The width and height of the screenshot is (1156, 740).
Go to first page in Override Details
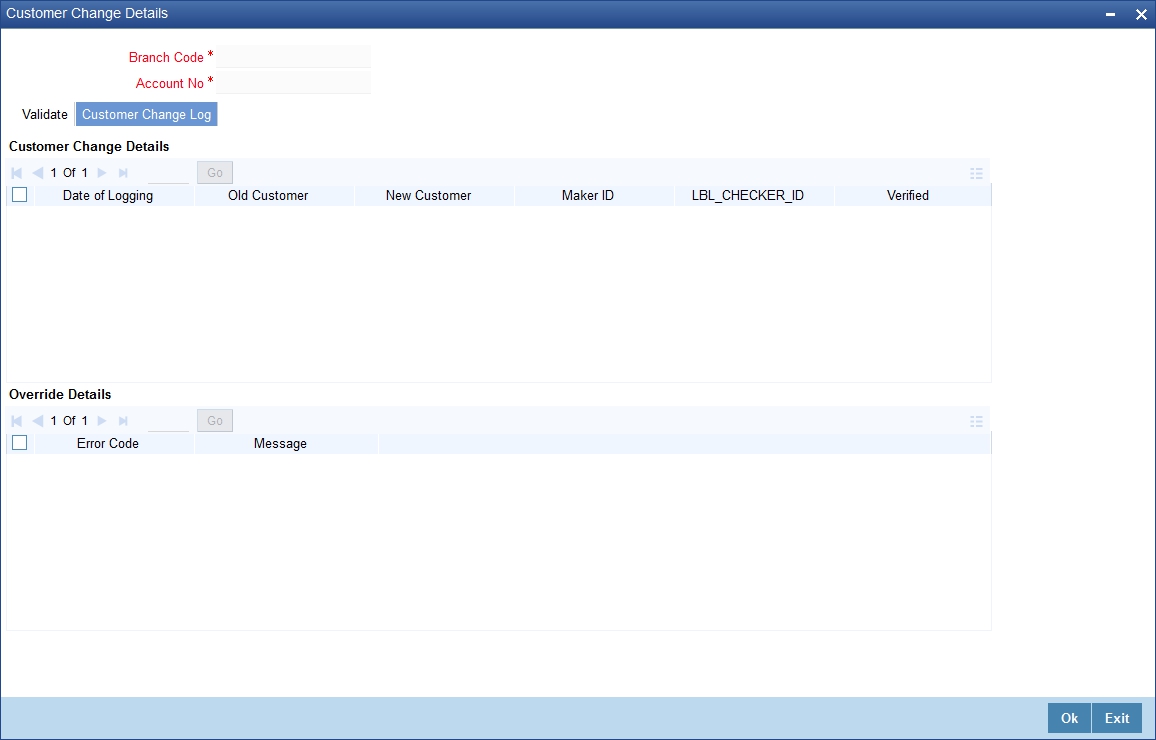pyautogui.click(x=17, y=421)
